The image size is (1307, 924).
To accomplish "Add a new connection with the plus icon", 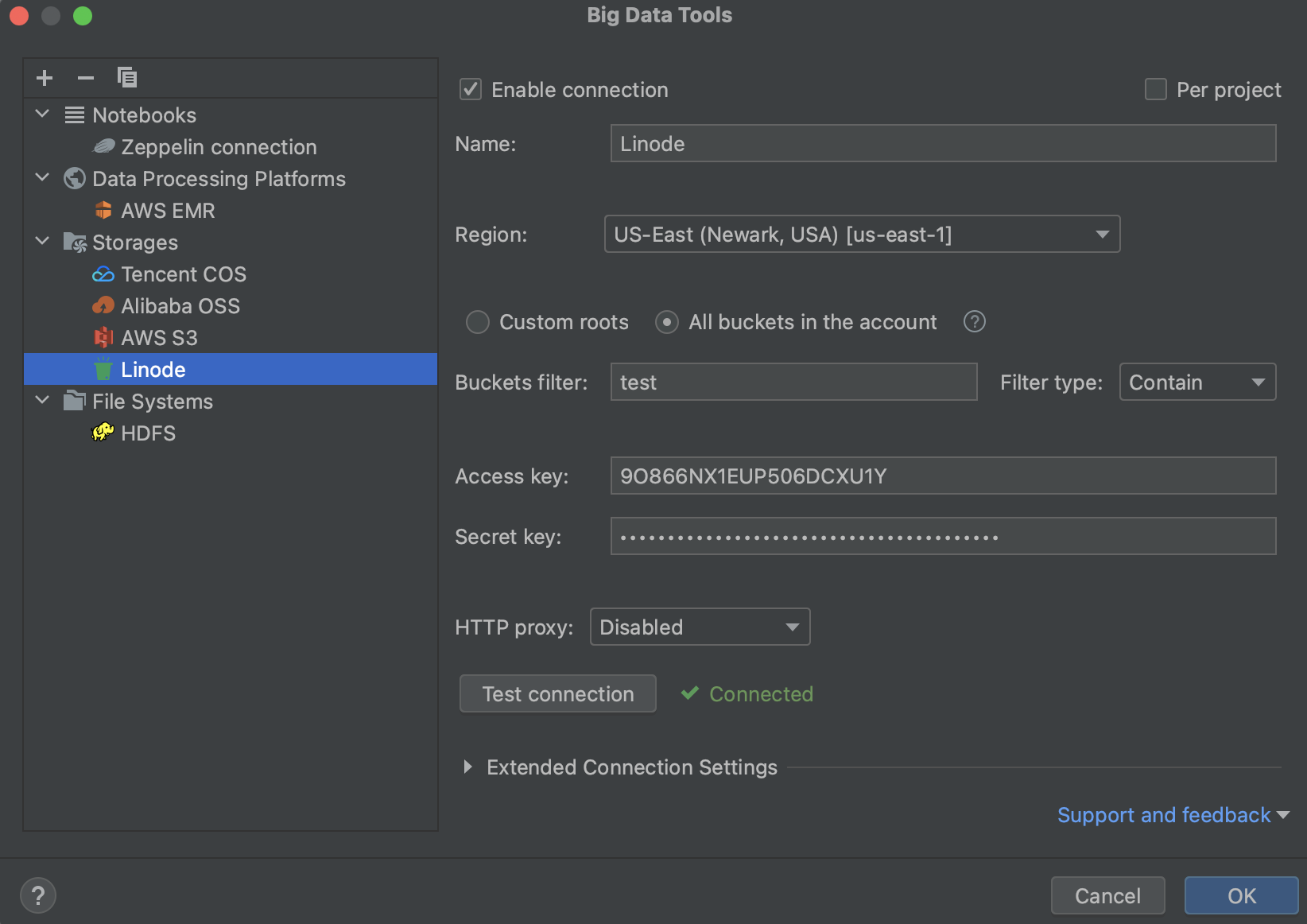I will tap(44, 77).
